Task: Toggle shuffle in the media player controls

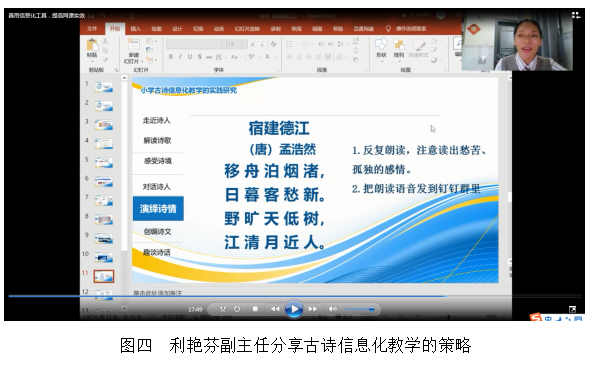Action: (x=223, y=309)
